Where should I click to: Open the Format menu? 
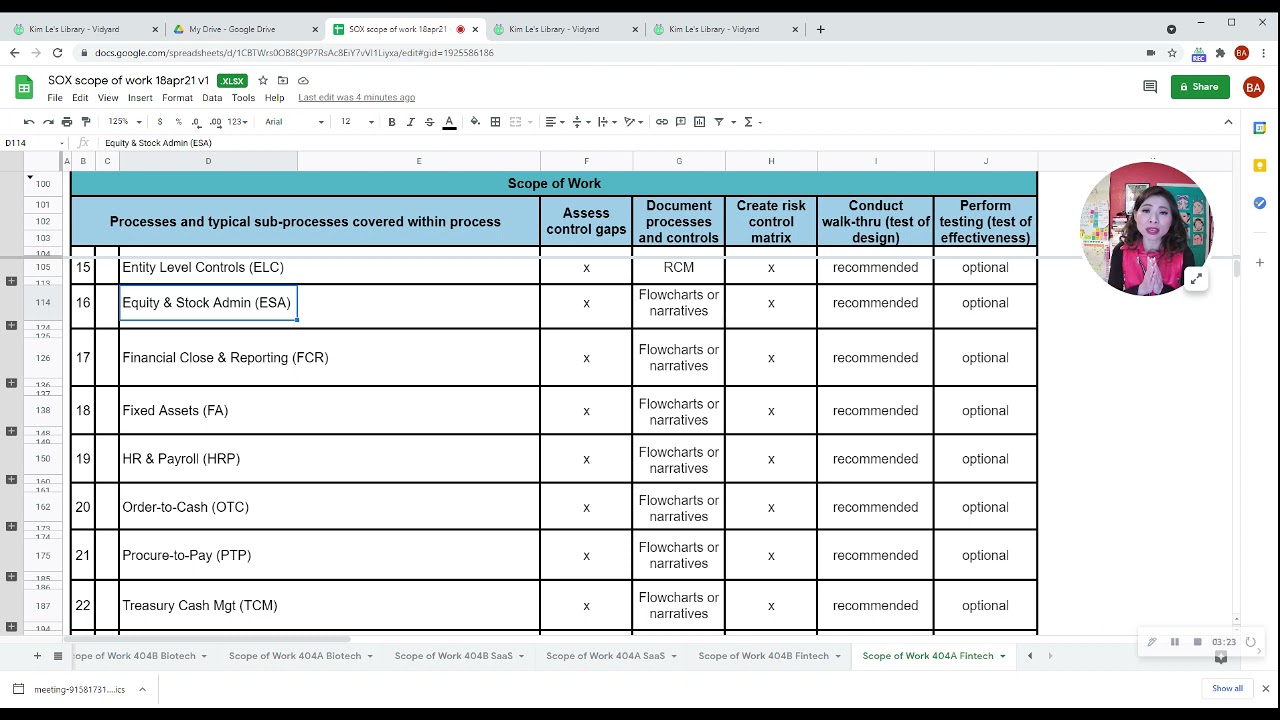pyautogui.click(x=177, y=98)
